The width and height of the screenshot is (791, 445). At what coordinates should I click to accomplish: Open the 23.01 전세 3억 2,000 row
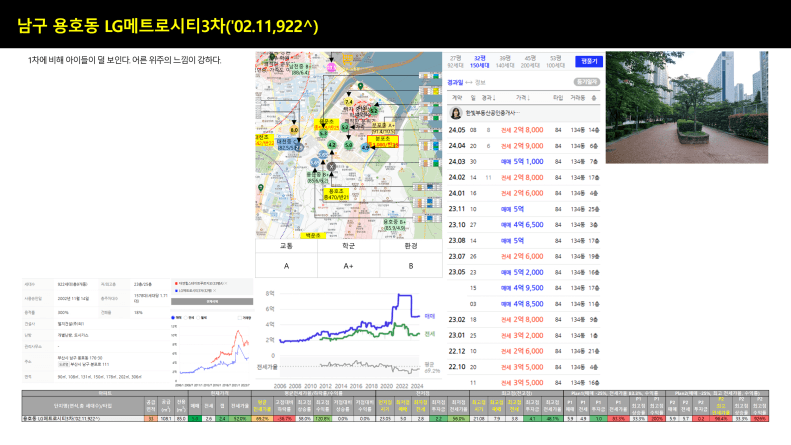pos(524,336)
